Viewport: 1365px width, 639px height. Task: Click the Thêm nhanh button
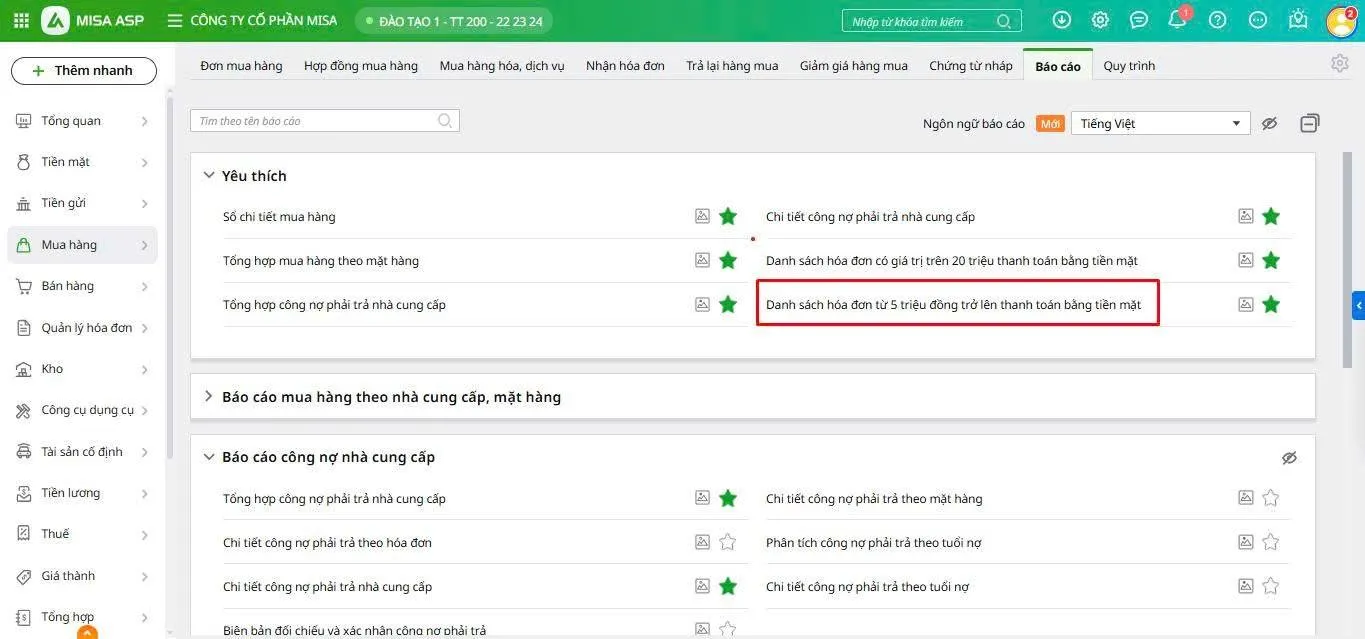(x=84, y=71)
